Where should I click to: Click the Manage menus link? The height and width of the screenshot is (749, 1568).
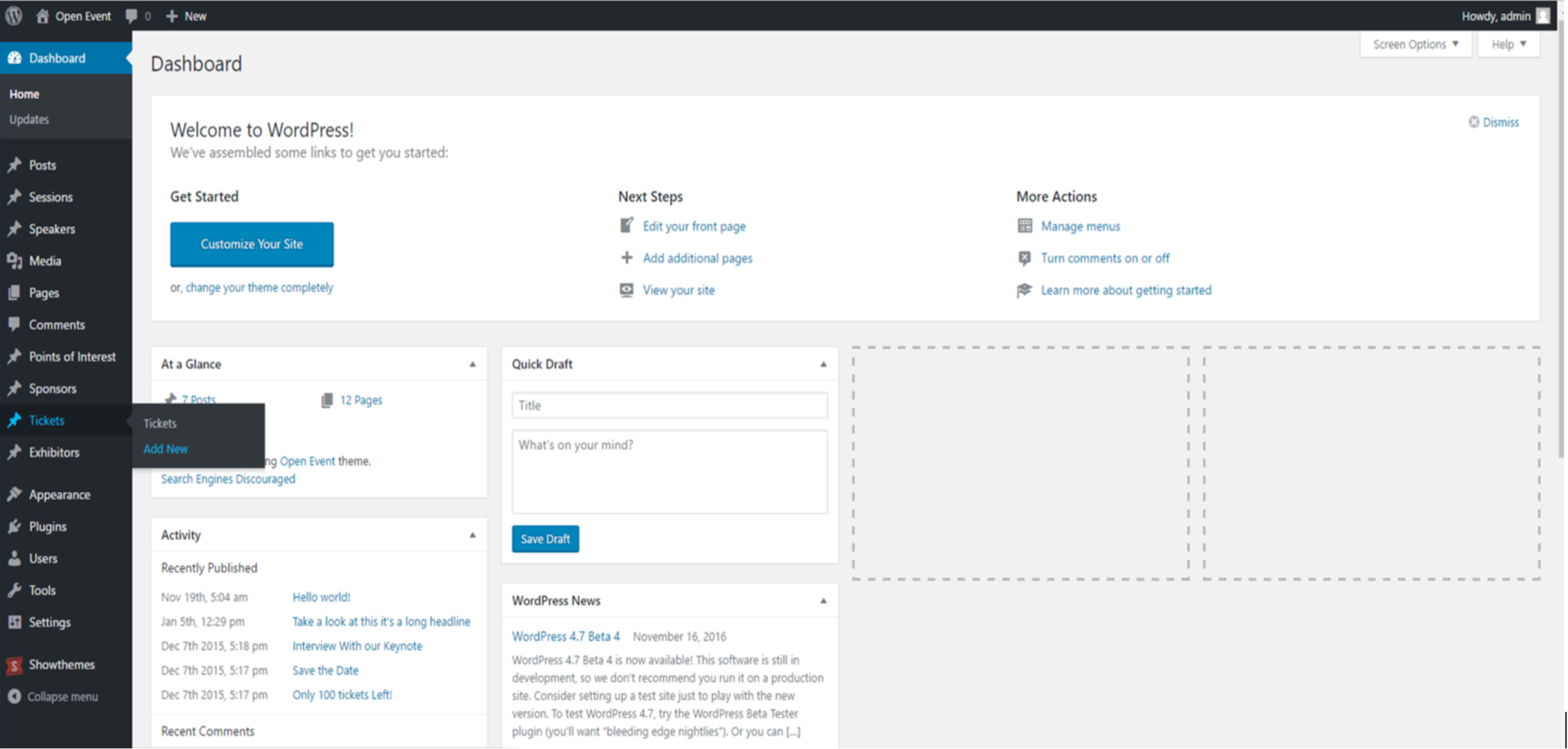(x=1081, y=226)
